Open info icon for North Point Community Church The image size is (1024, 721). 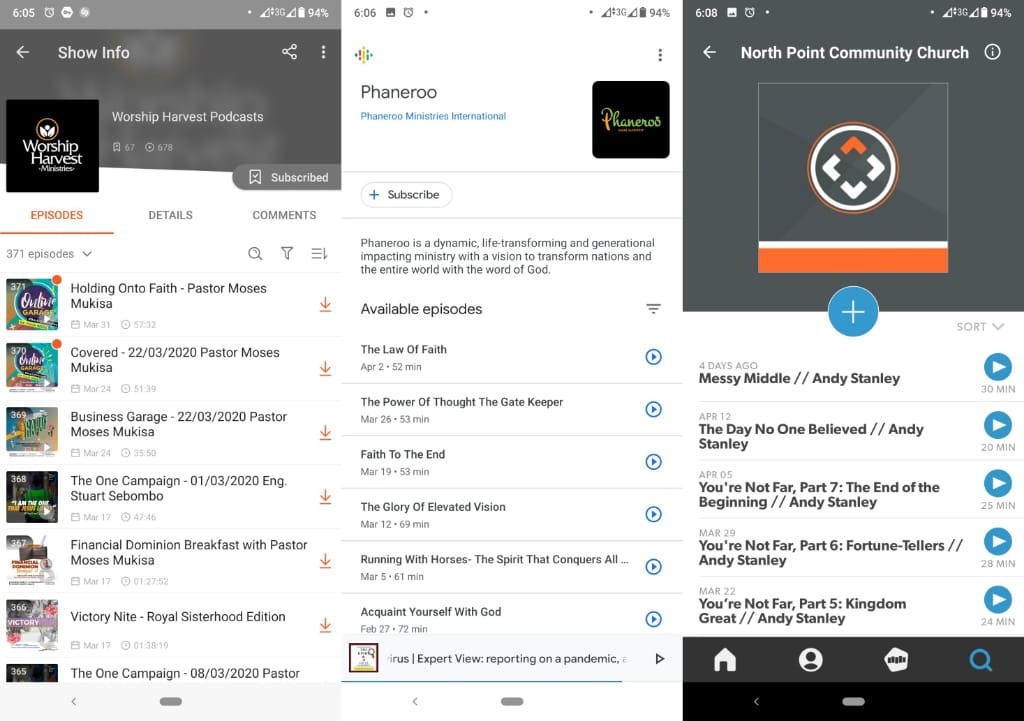(993, 52)
